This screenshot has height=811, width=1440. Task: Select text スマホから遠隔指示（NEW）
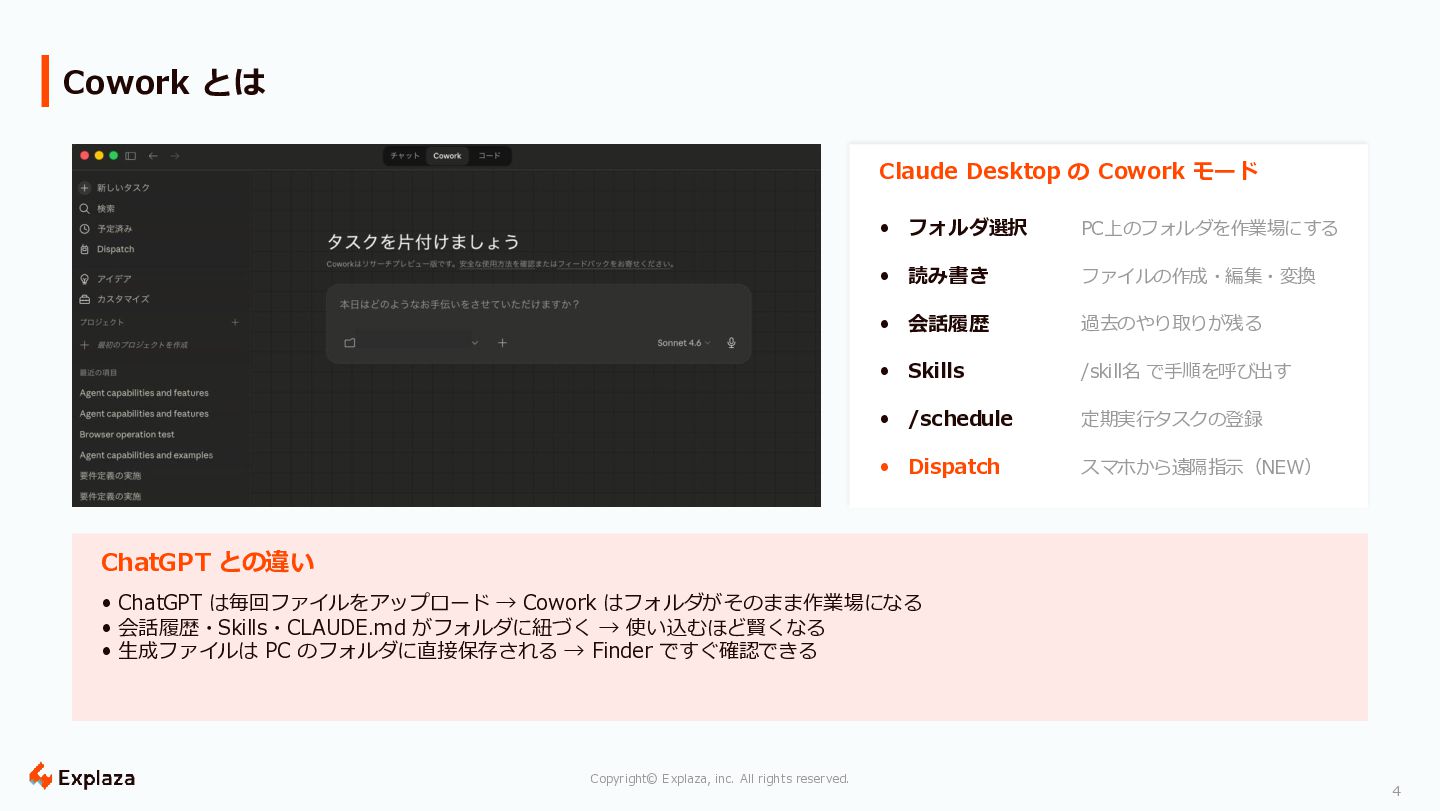pos(1197,467)
